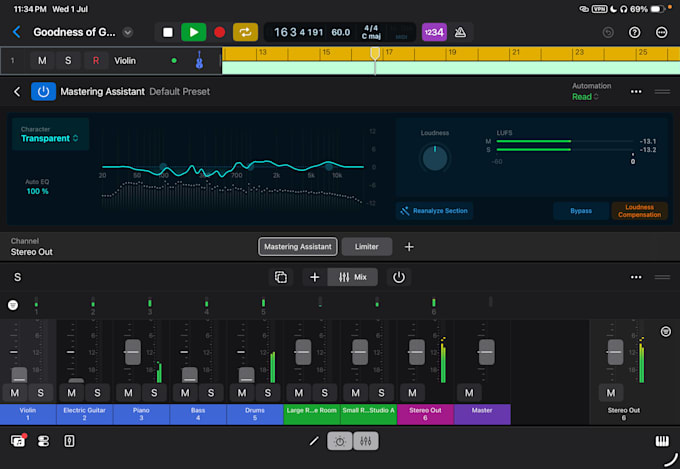Tap the filter icon beside right Stereo Out
This screenshot has width=680, height=469.
(x=666, y=332)
